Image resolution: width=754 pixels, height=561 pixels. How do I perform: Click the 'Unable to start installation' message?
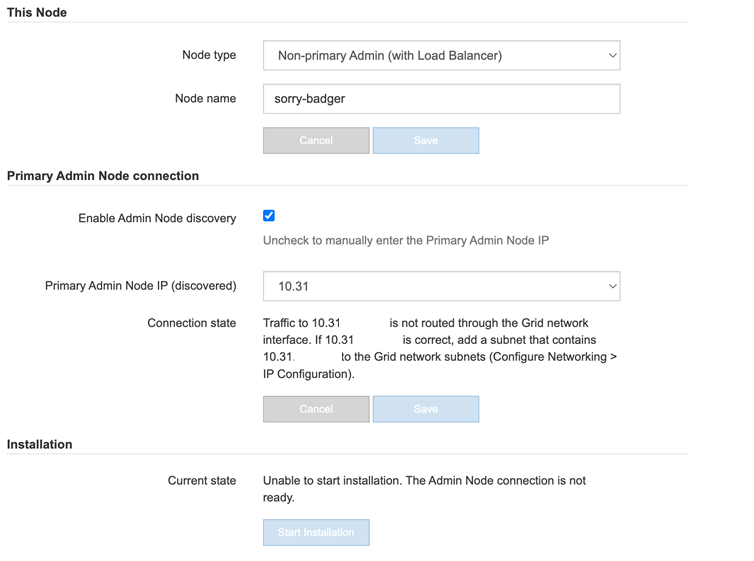pyautogui.click(x=424, y=489)
